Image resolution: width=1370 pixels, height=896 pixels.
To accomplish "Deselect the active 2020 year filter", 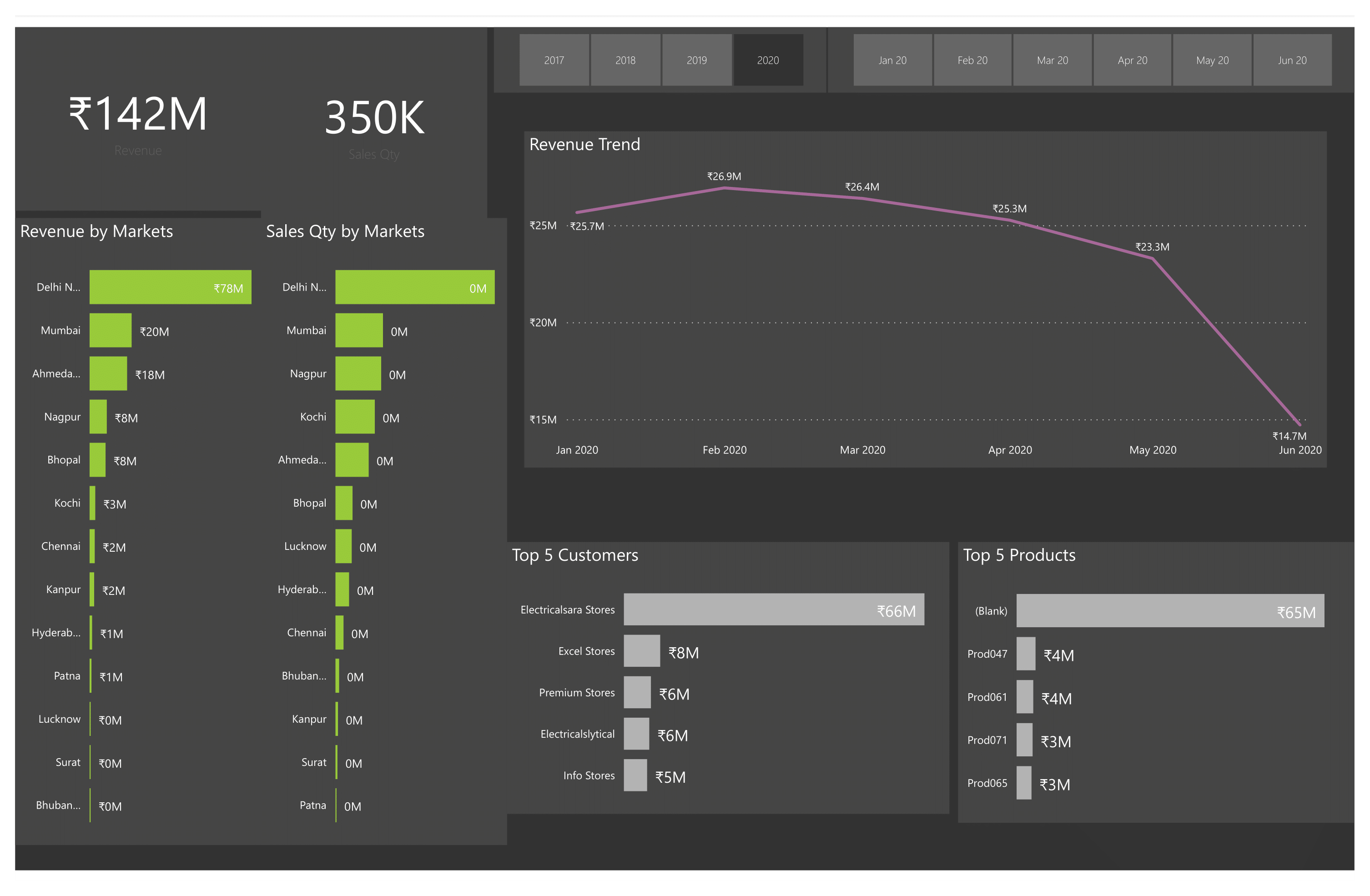I will coord(768,60).
